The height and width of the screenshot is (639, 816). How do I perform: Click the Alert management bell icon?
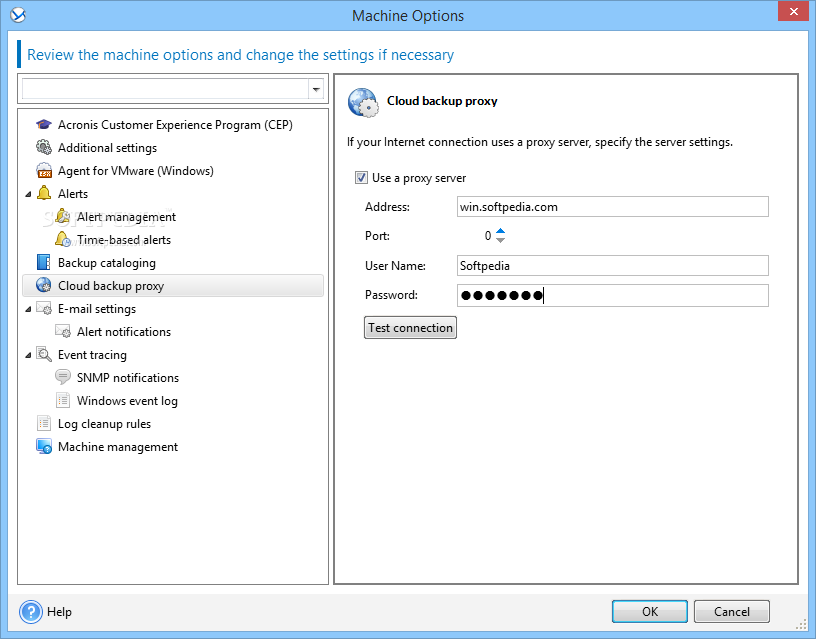coord(63,216)
